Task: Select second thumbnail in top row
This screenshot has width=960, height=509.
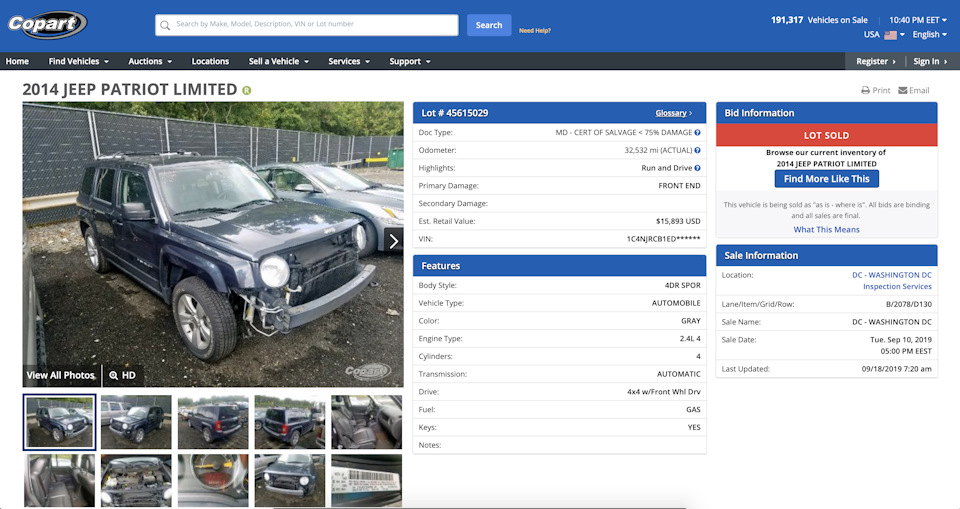Action: (x=137, y=422)
